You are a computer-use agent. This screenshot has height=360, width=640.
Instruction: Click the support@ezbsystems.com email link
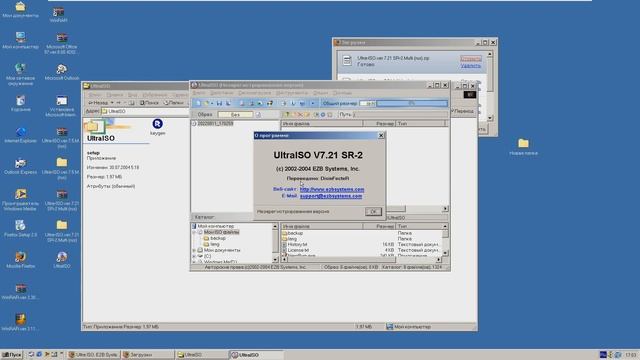[x=331, y=196]
